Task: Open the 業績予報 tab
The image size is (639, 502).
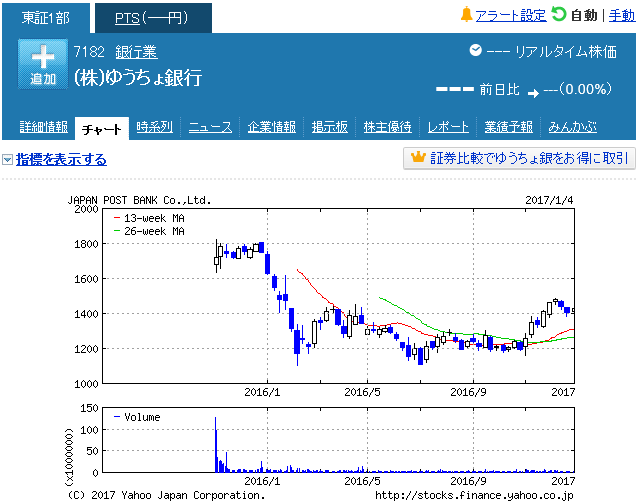Action: (x=509, y=127)
